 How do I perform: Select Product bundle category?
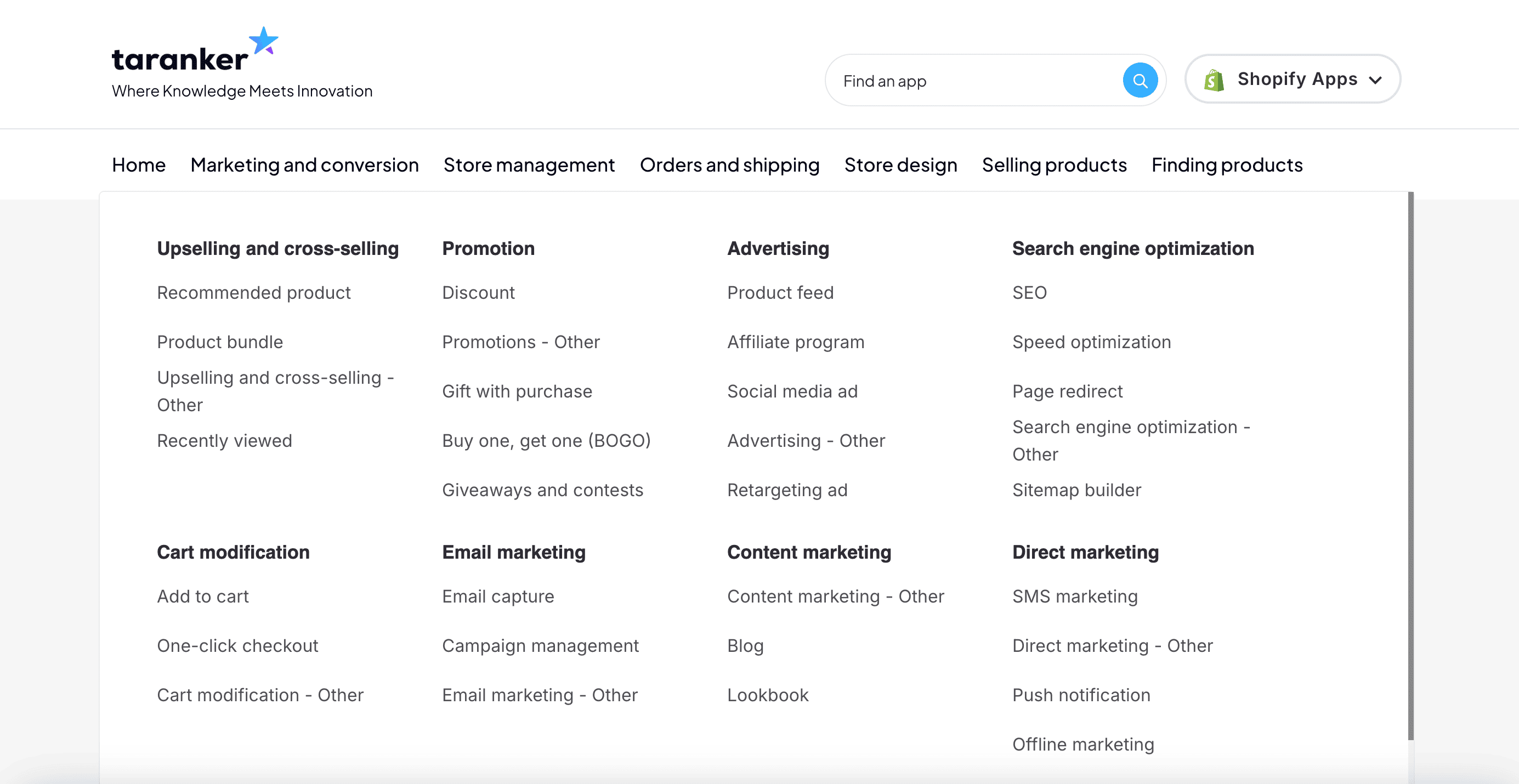point(220,342)
